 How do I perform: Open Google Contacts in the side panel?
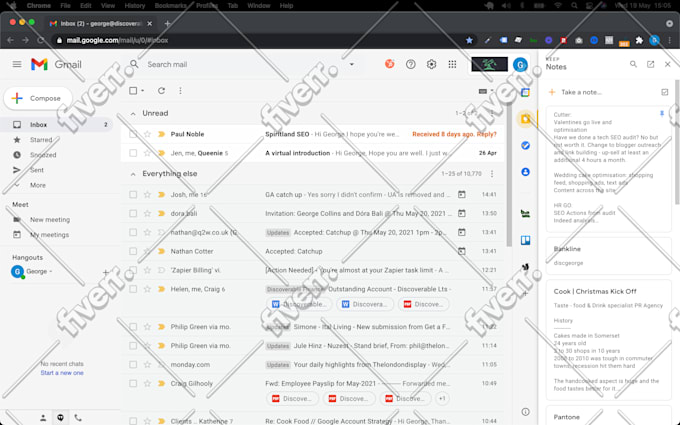(x=525, y=172)
